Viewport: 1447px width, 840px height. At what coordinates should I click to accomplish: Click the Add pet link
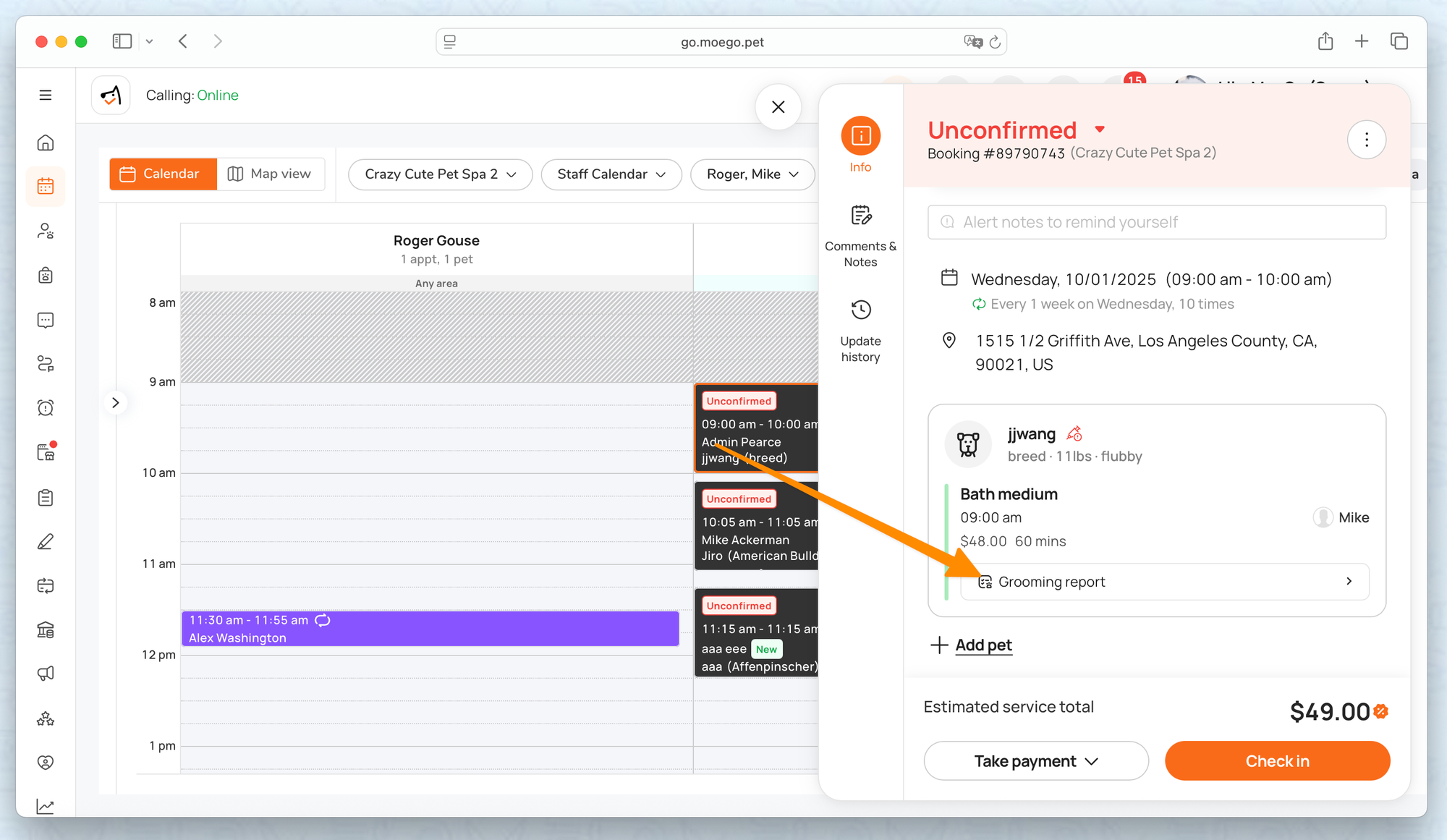(983, 645)
